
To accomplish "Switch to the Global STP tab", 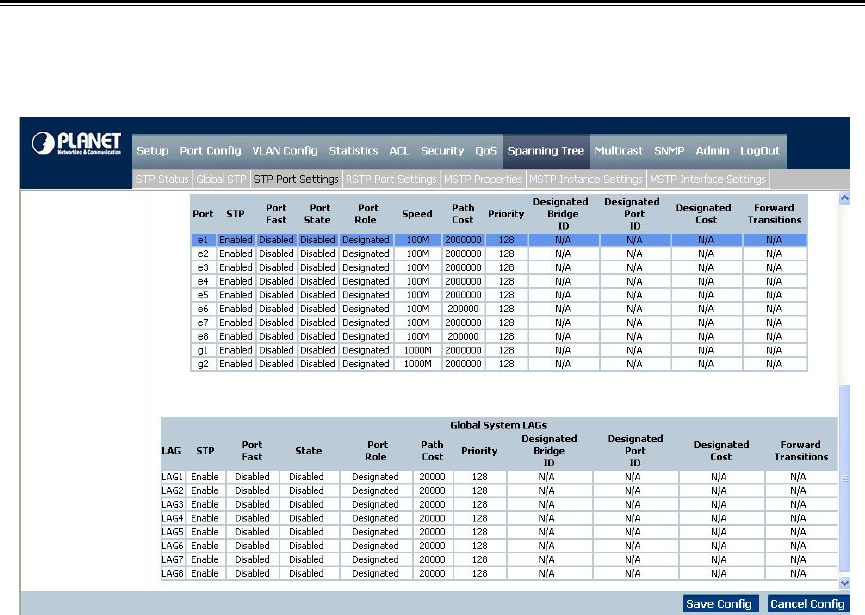I will pyautogui.click(x=221, y=179).
